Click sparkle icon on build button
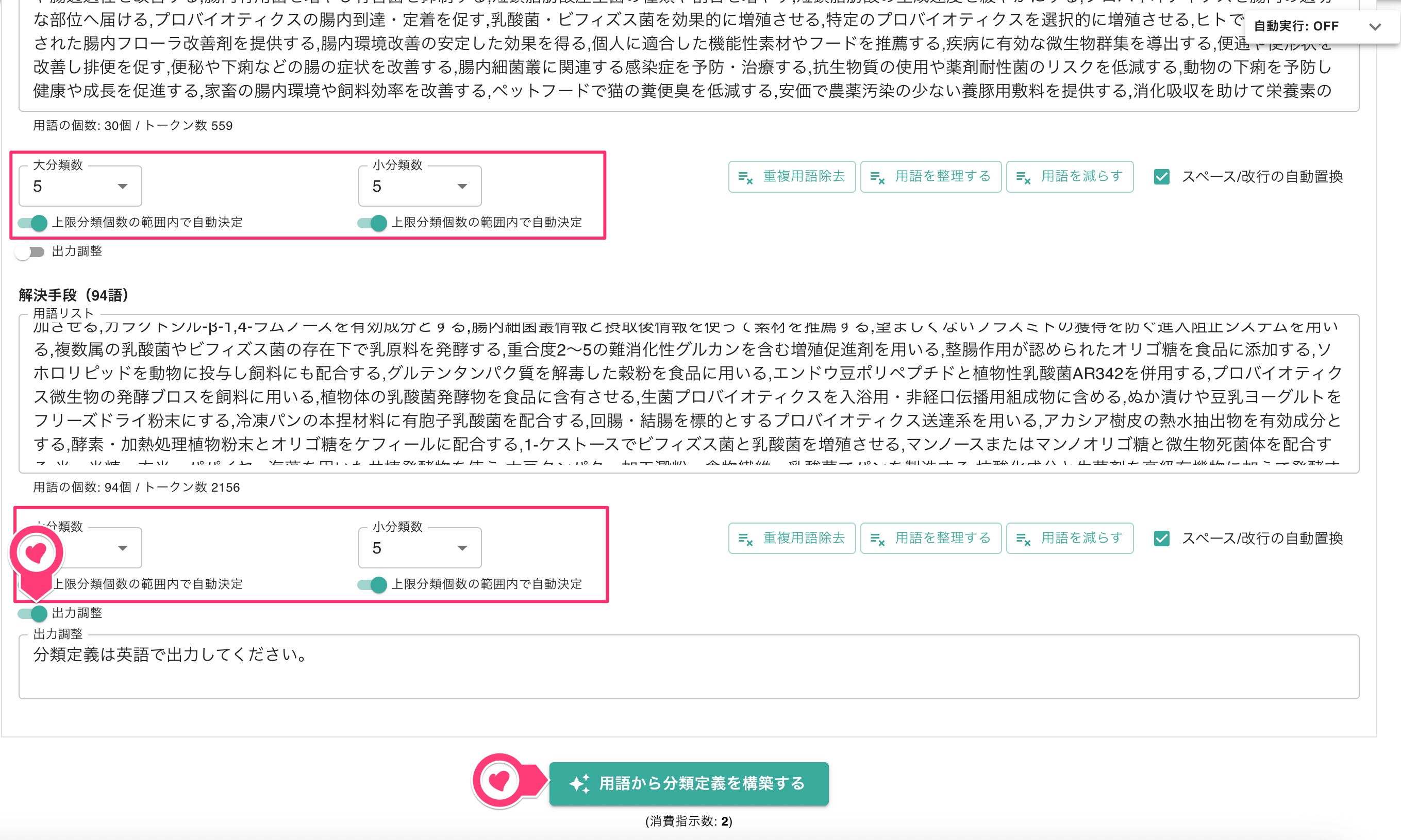The image size is (1401, 840). pyautogui.click(x=580, y=783)
